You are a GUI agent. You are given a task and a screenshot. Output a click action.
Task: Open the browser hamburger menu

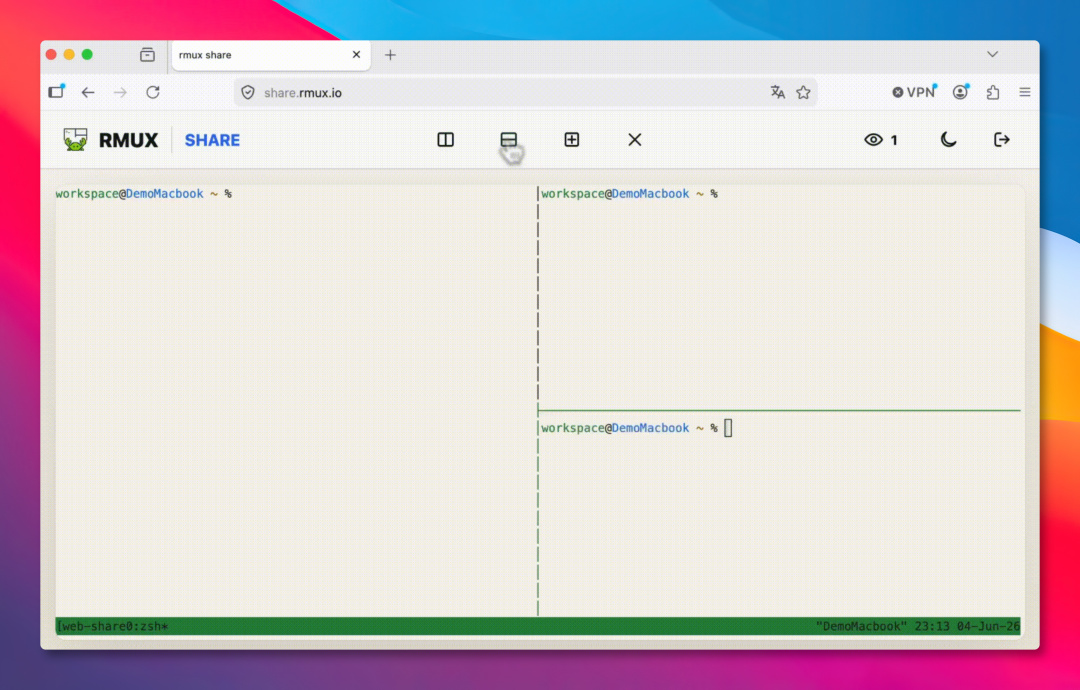pos(1025,92)
